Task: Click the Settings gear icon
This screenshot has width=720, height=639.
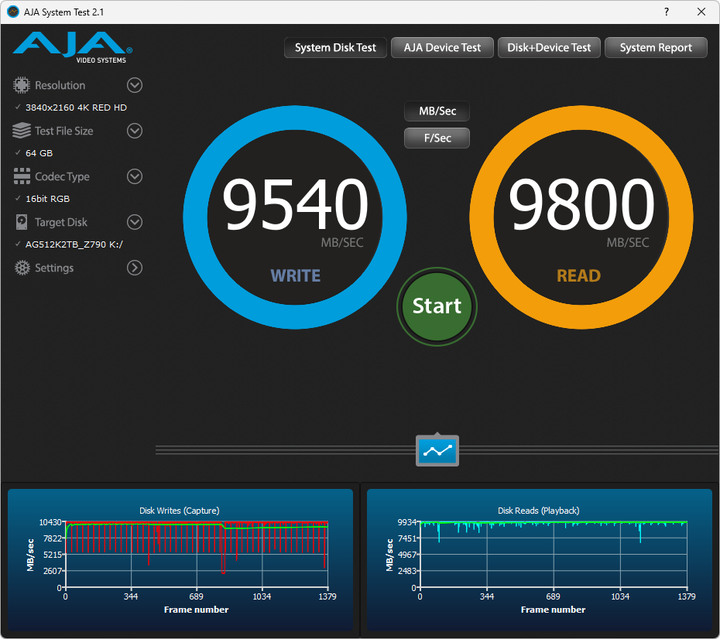Action: [x=22, y=268]
